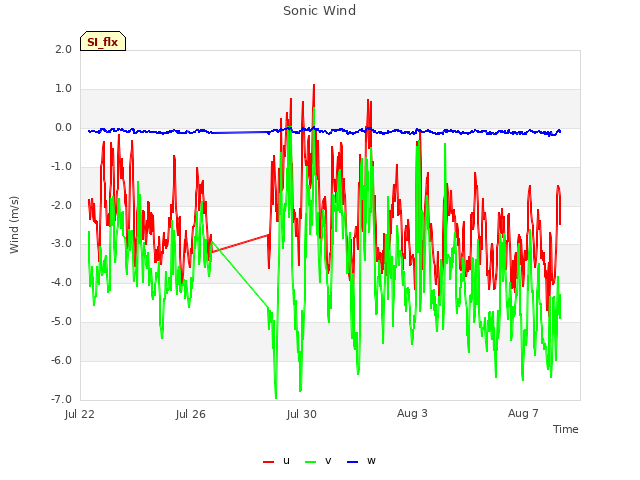Select the 'w' legend label
The height and width of the screenshot is (480, 640).
coord(371,461)
